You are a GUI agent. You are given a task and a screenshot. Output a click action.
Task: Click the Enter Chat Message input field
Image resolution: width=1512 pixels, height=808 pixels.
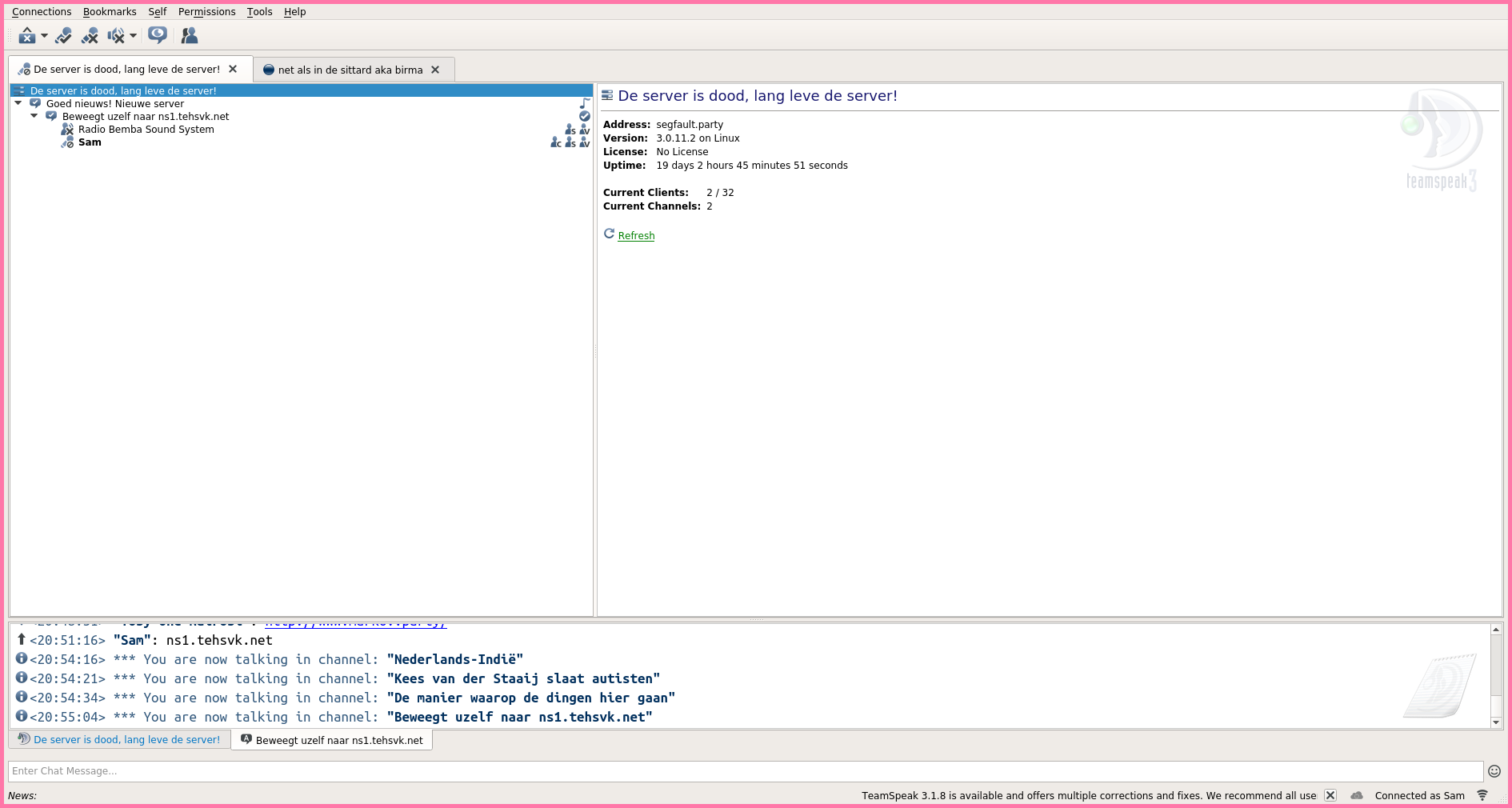point(744,771)
